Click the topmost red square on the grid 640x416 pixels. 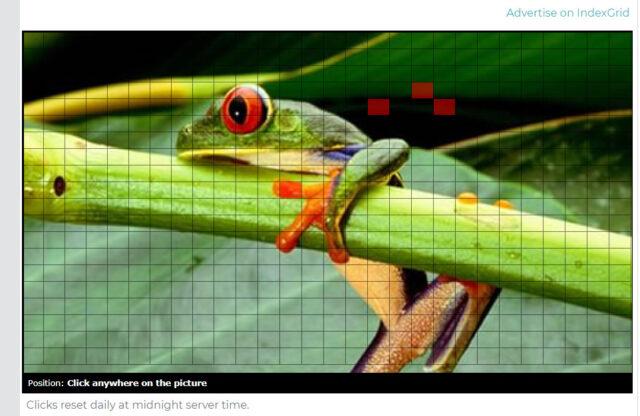(422, 90)
